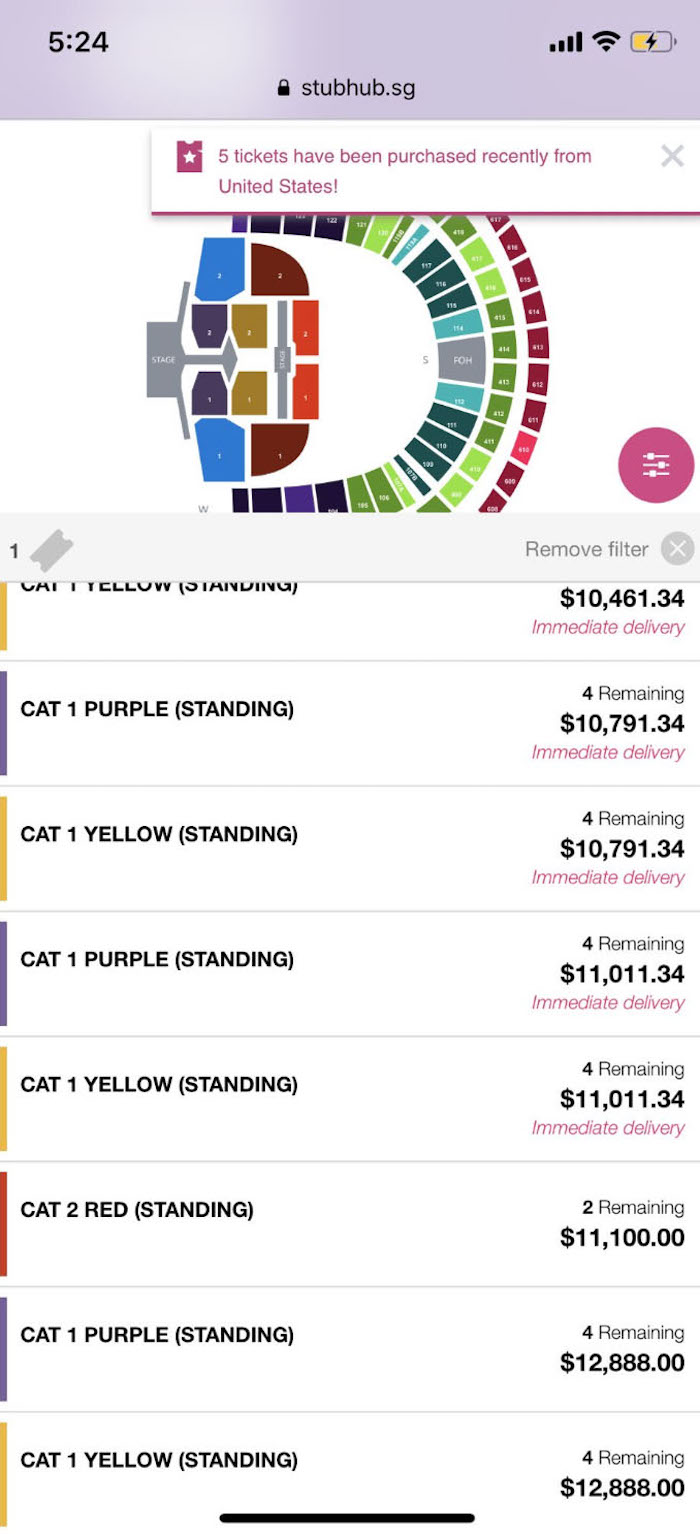This screenshot has width=700, height=1534.
Task: Open the pink filter settings button
Action: [656, 465]
